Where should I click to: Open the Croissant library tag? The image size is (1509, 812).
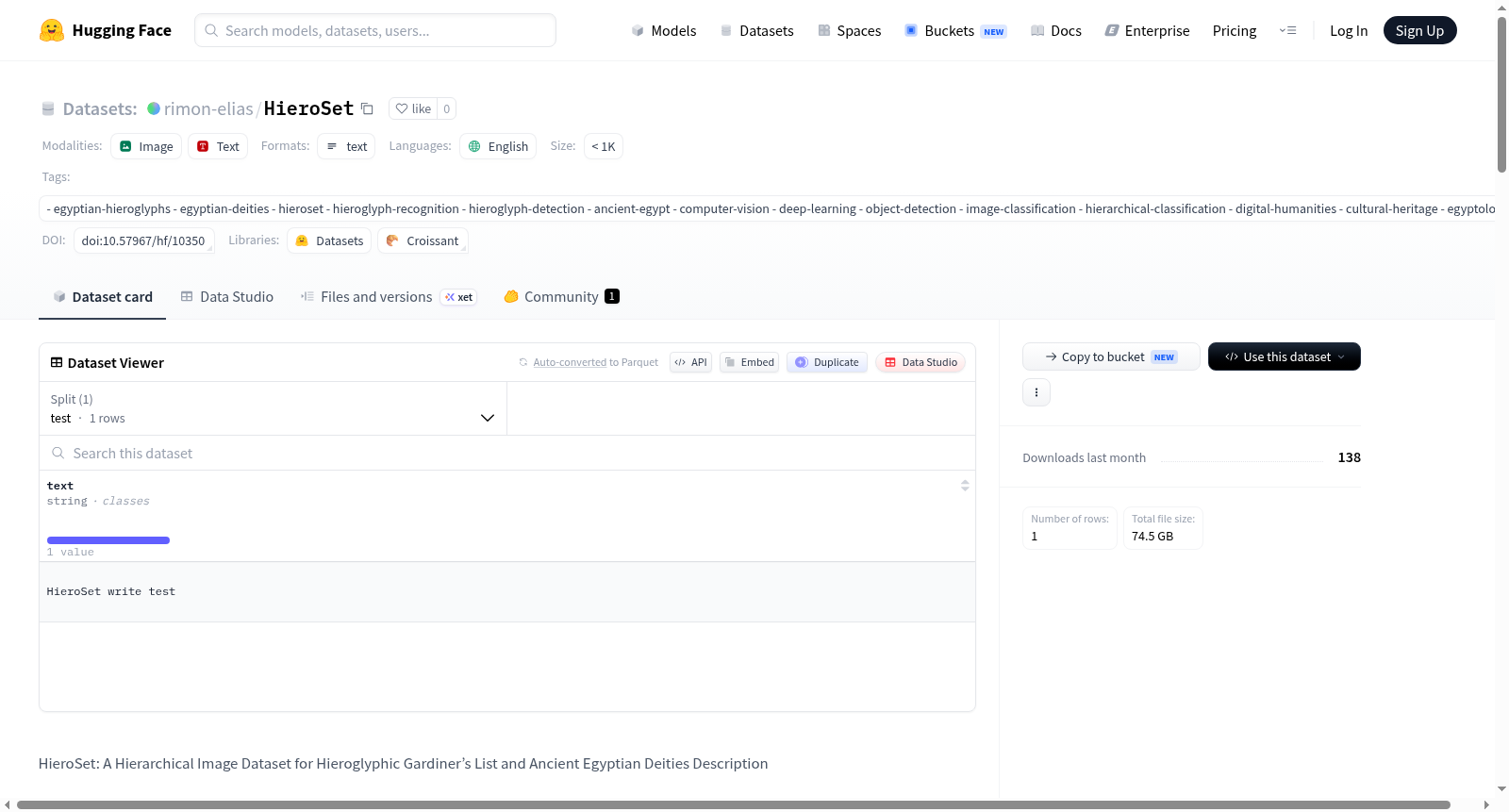pyautogui.click(x=423, y=240)
